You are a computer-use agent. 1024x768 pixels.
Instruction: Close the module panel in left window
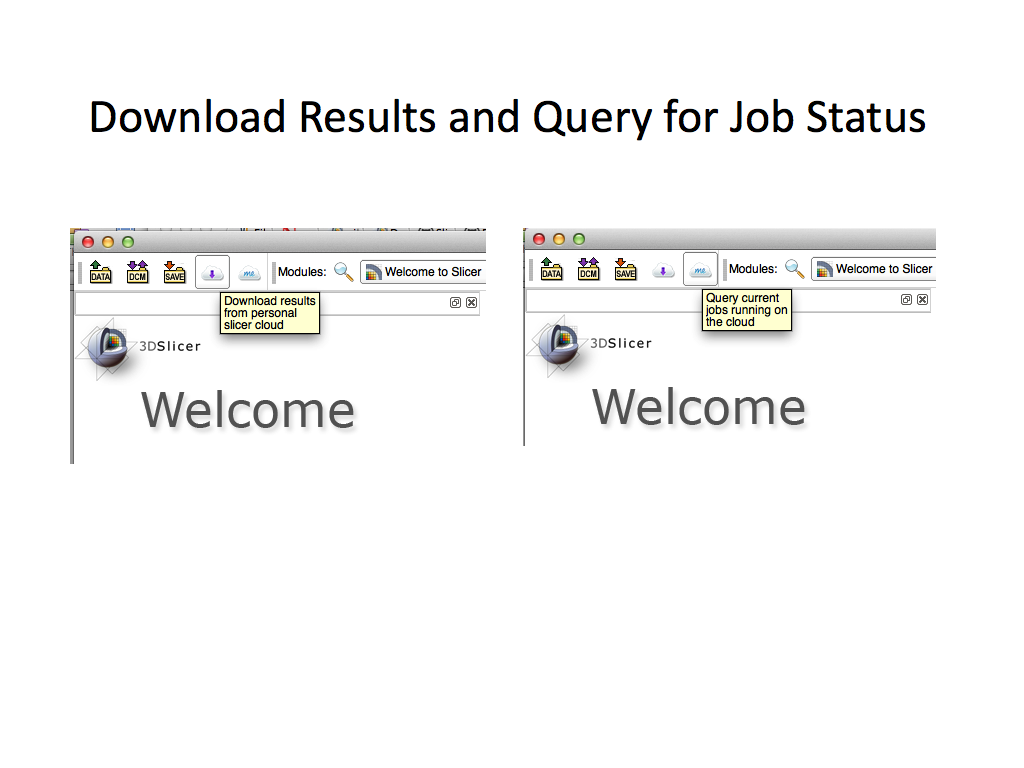[472, 302]
